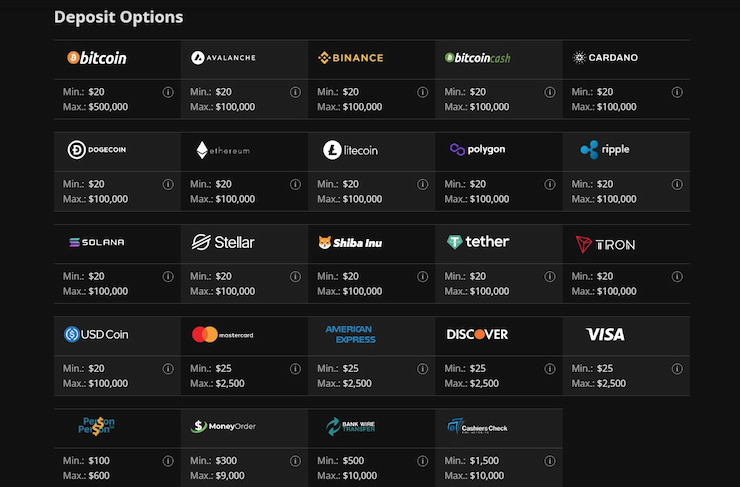
Task: Click Cashiers Check Min.: $1,500 text
Action: tap(472, 461)
